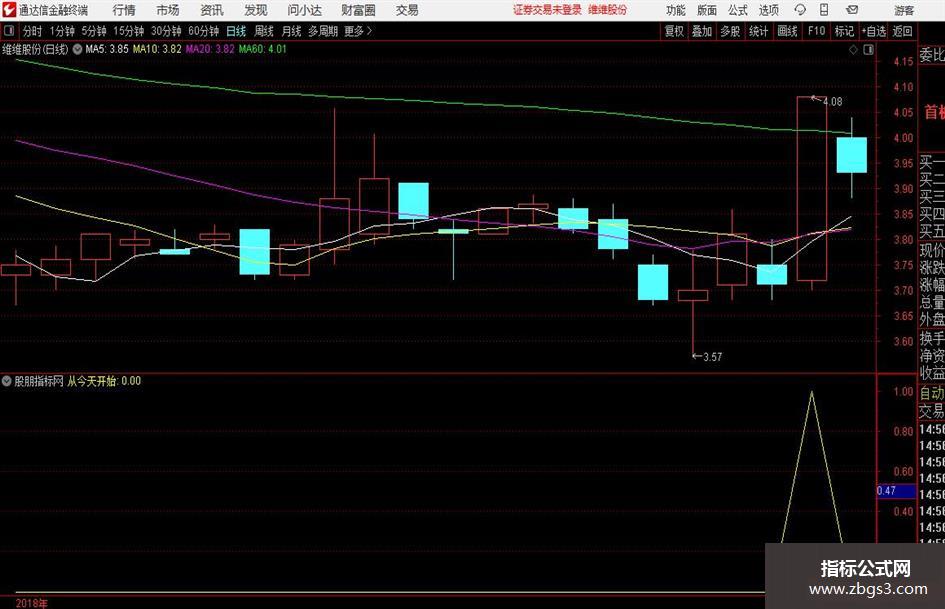945x609 pixels.
Task: Click the MA5: 3.85 label
Action: (x=107, y=49)
